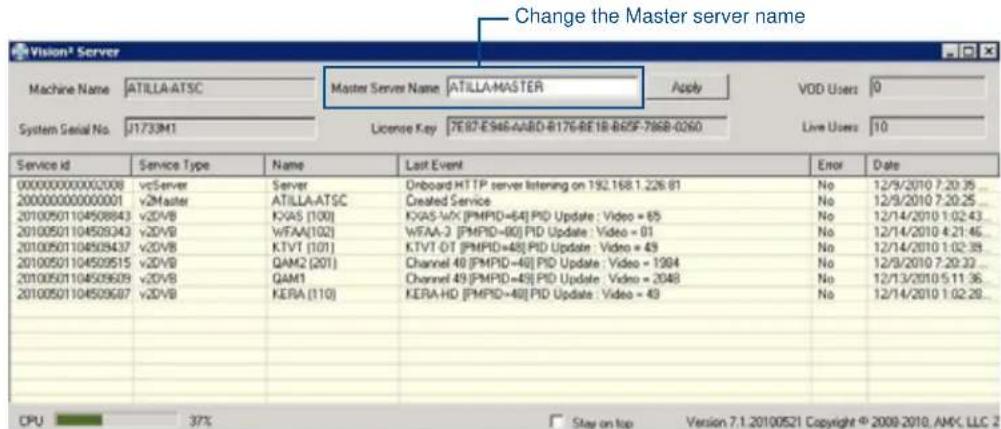The image size is (1001, 429).
Task: Sort by the Last Event column header
Action: tap(604, 165)
